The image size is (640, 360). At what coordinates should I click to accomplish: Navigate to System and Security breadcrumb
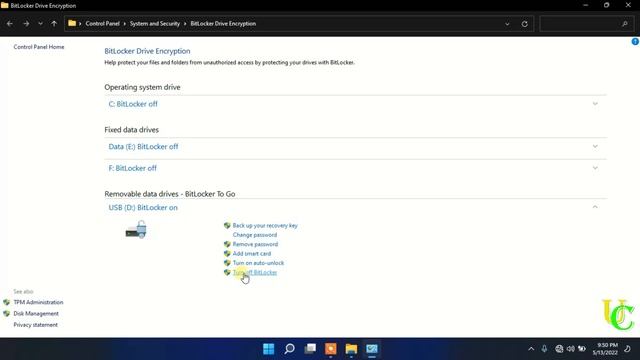155,24
